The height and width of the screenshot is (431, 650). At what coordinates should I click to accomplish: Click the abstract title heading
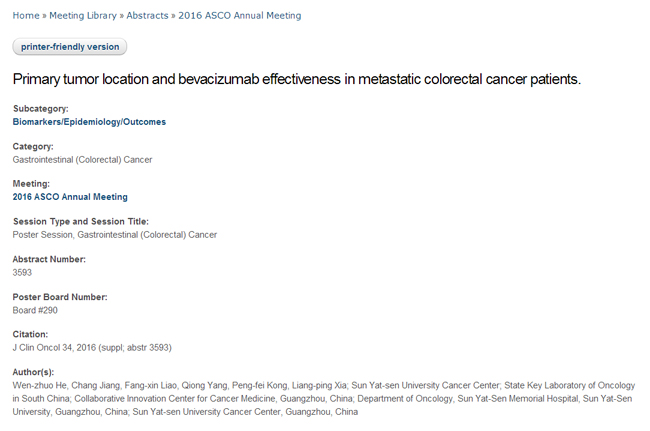[296, 78]
